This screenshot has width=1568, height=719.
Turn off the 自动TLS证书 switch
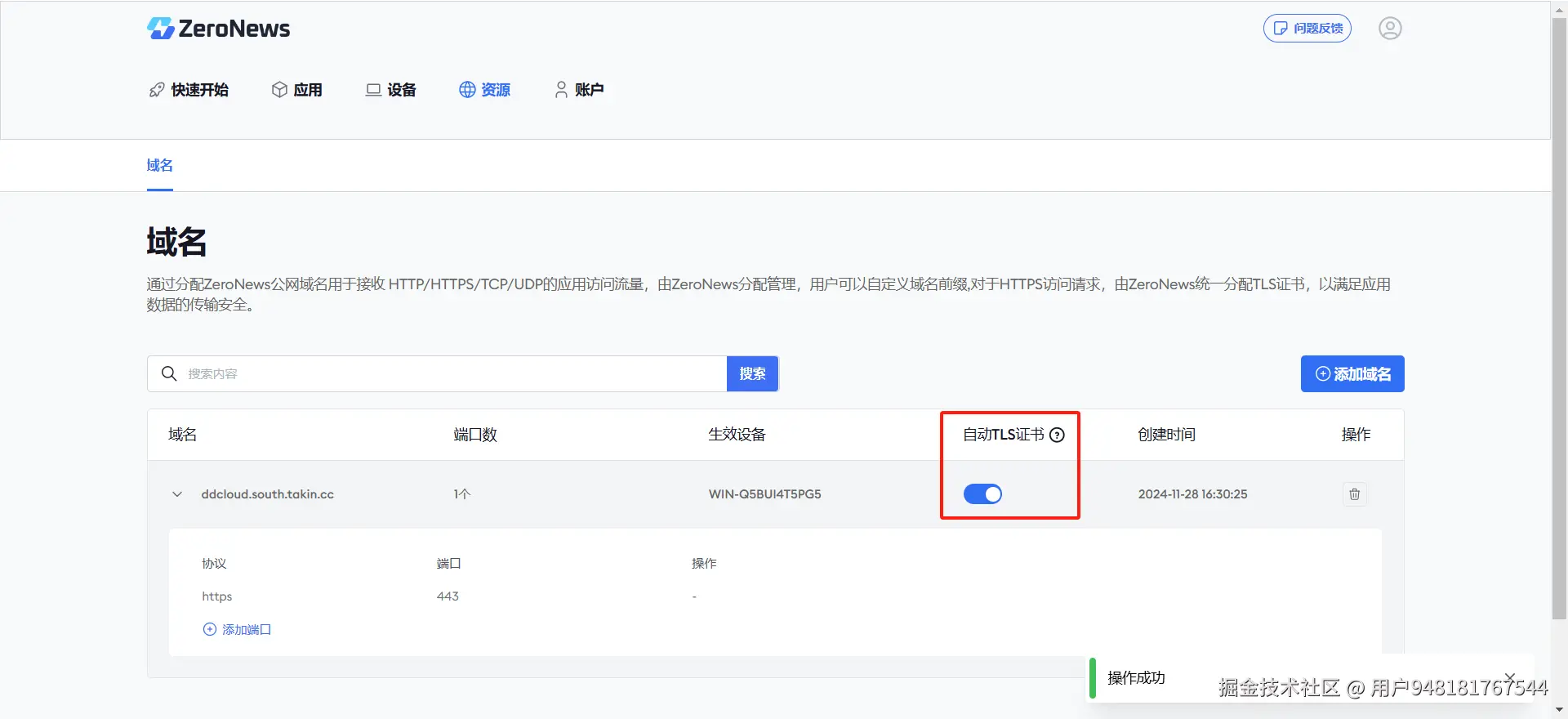tap(982, 494)
